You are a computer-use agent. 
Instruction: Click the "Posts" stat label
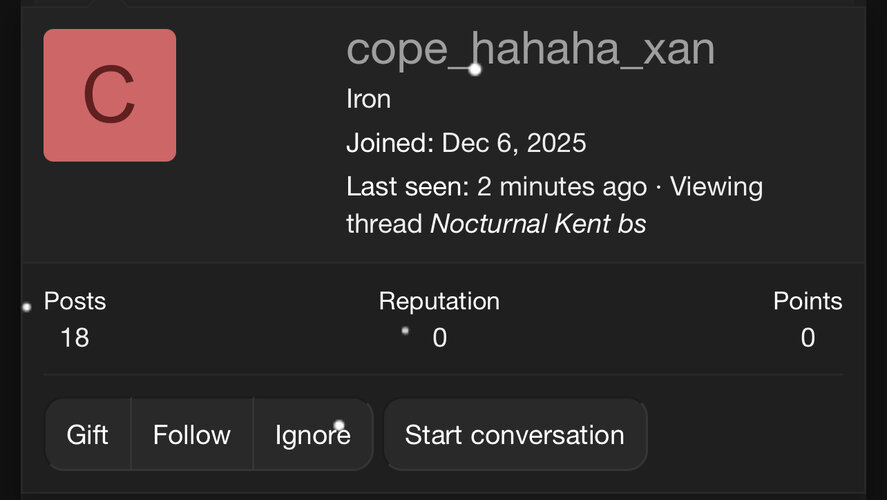click(75, 301)
